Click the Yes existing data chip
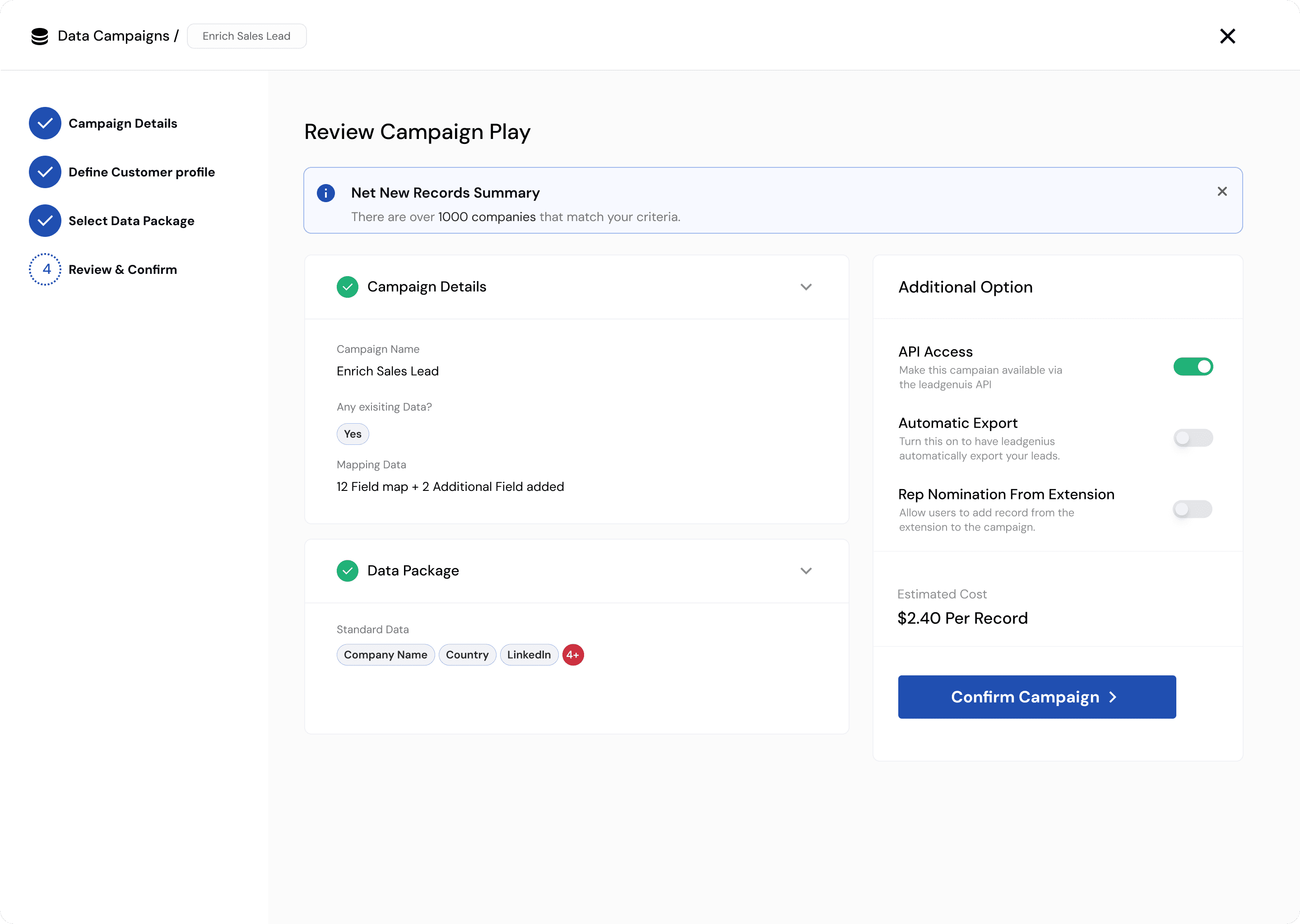The width and height of the screenshot is (1300, 924). click(x=353, y=434)
